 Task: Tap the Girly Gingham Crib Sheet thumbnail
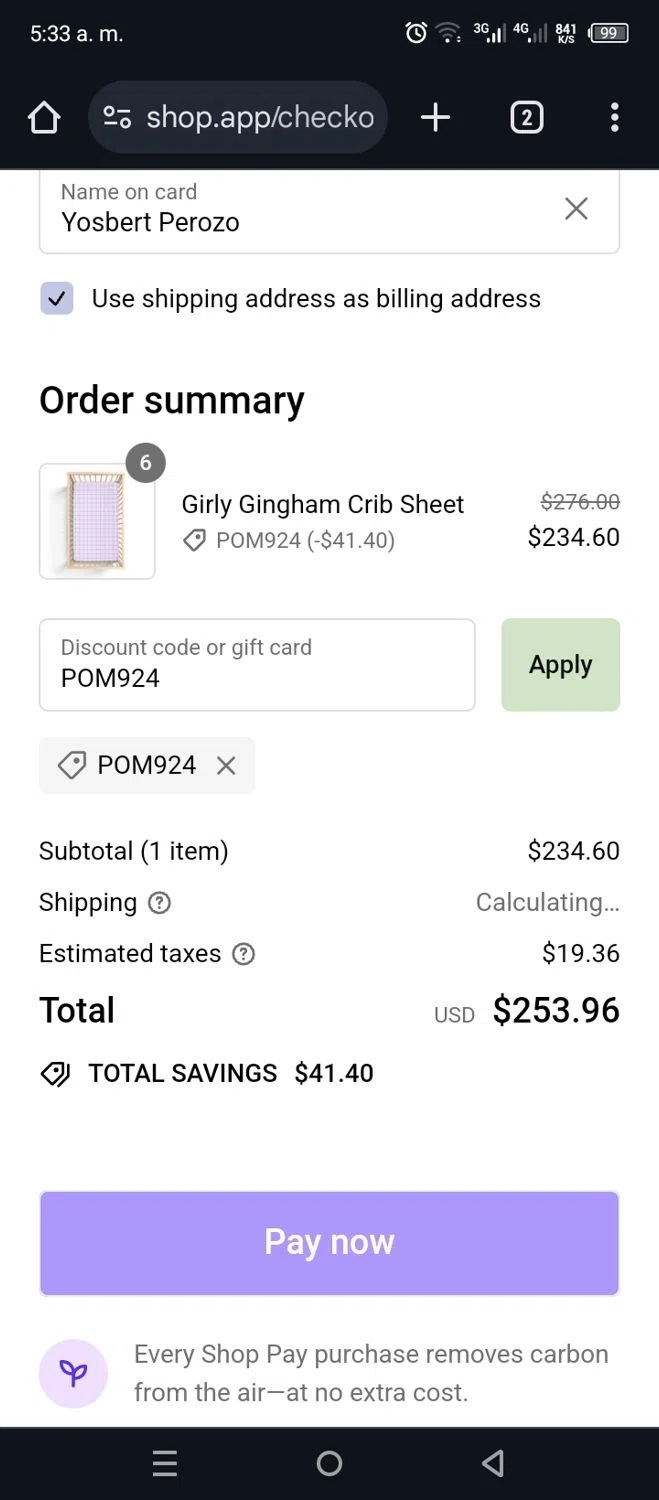tap(97, 521)
